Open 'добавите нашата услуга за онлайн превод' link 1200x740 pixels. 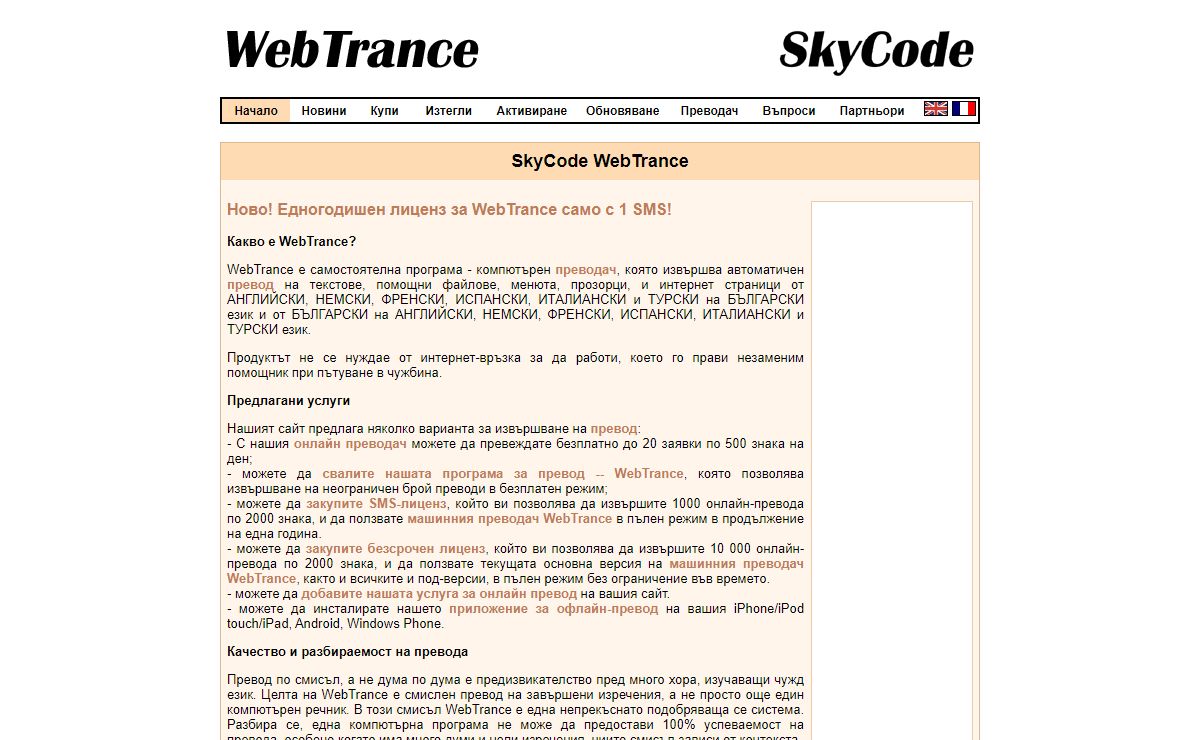coord(439,594)
